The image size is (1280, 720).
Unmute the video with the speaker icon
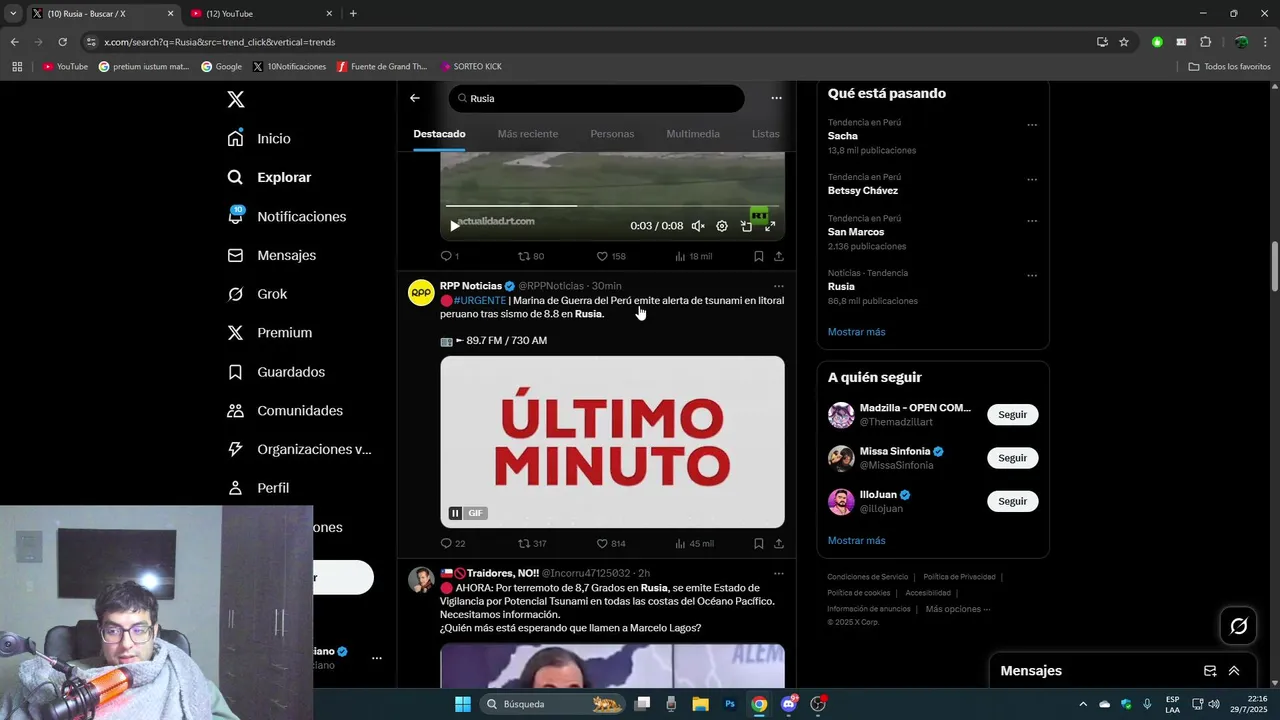[698, 226]
